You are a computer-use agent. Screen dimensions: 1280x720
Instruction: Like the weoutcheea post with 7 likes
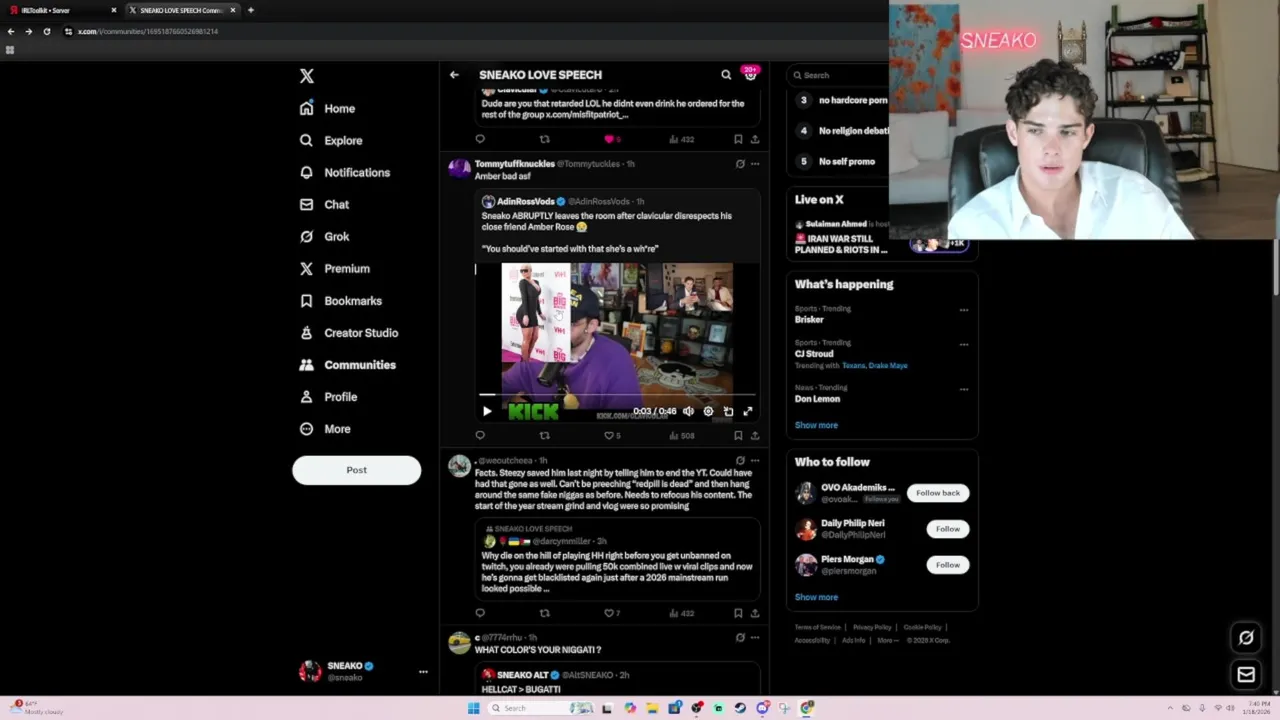tap(612, 613)
